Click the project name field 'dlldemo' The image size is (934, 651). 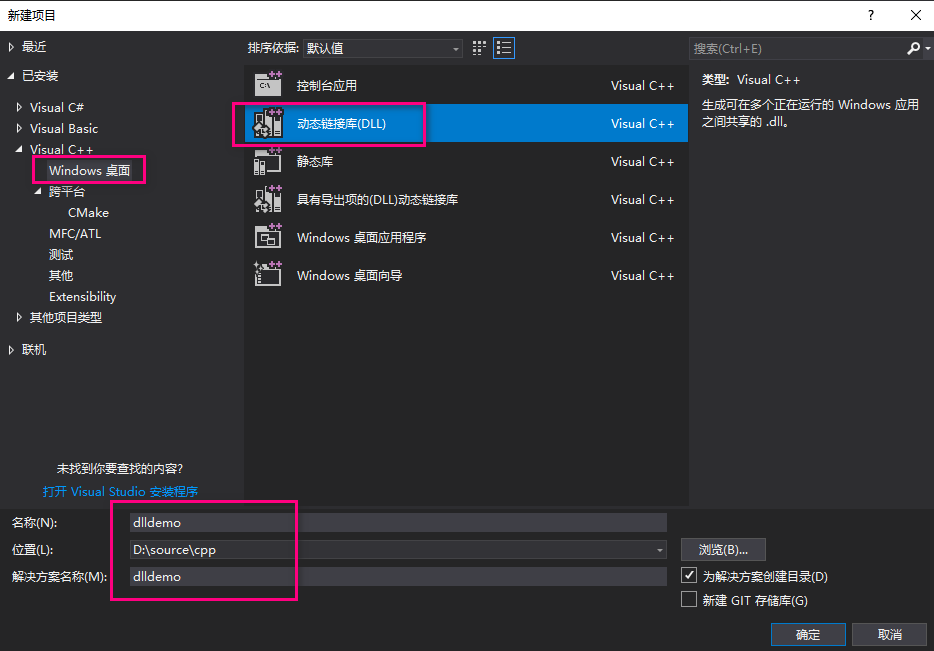click(x=398, y=522)
